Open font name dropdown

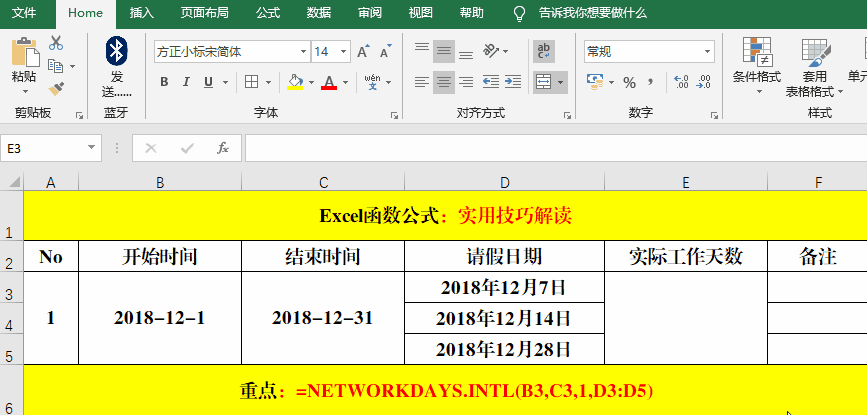pos(303,52)
